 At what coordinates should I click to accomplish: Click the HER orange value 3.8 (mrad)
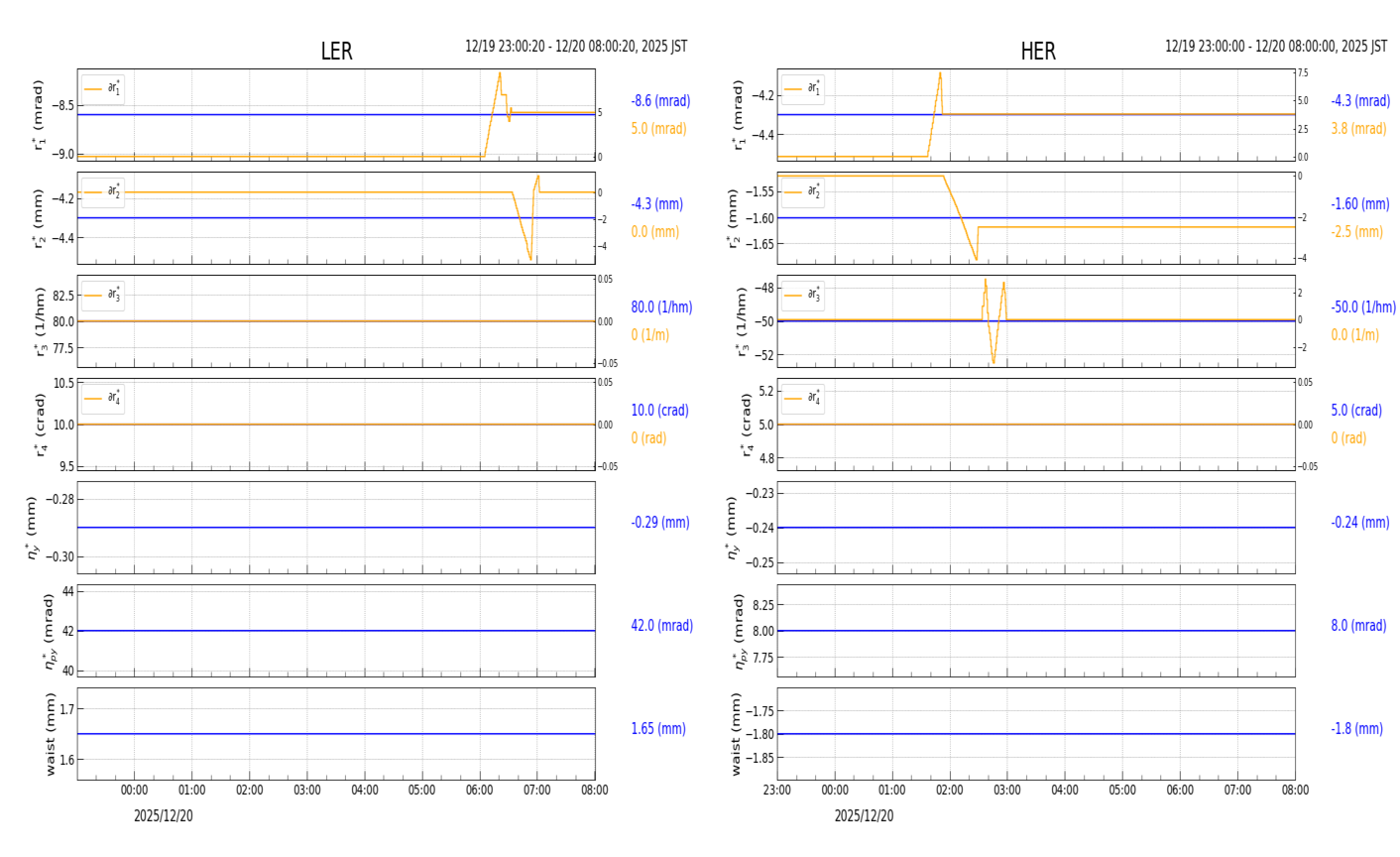coord(1358,129)
